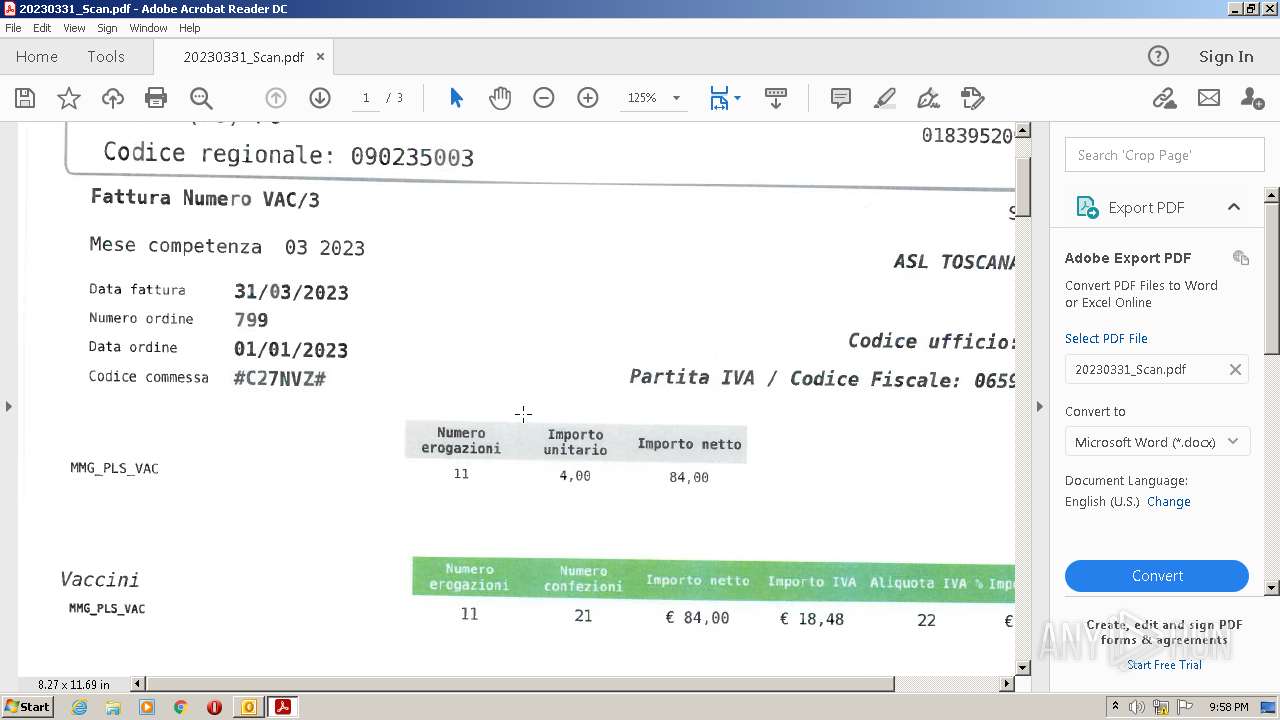Add a sticky note comment

coord(841,98)
